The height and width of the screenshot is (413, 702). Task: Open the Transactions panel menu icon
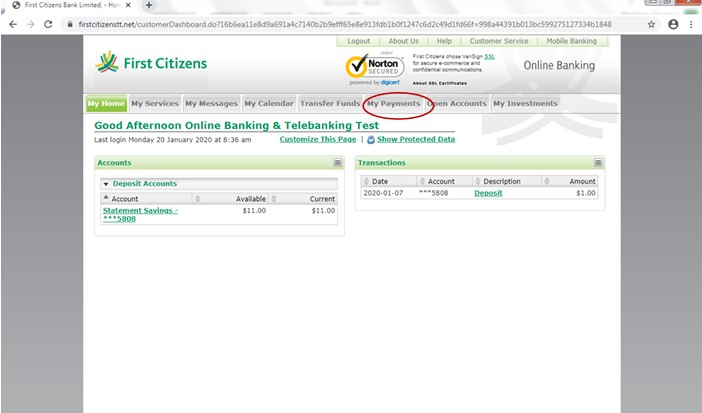pos(598,162)
